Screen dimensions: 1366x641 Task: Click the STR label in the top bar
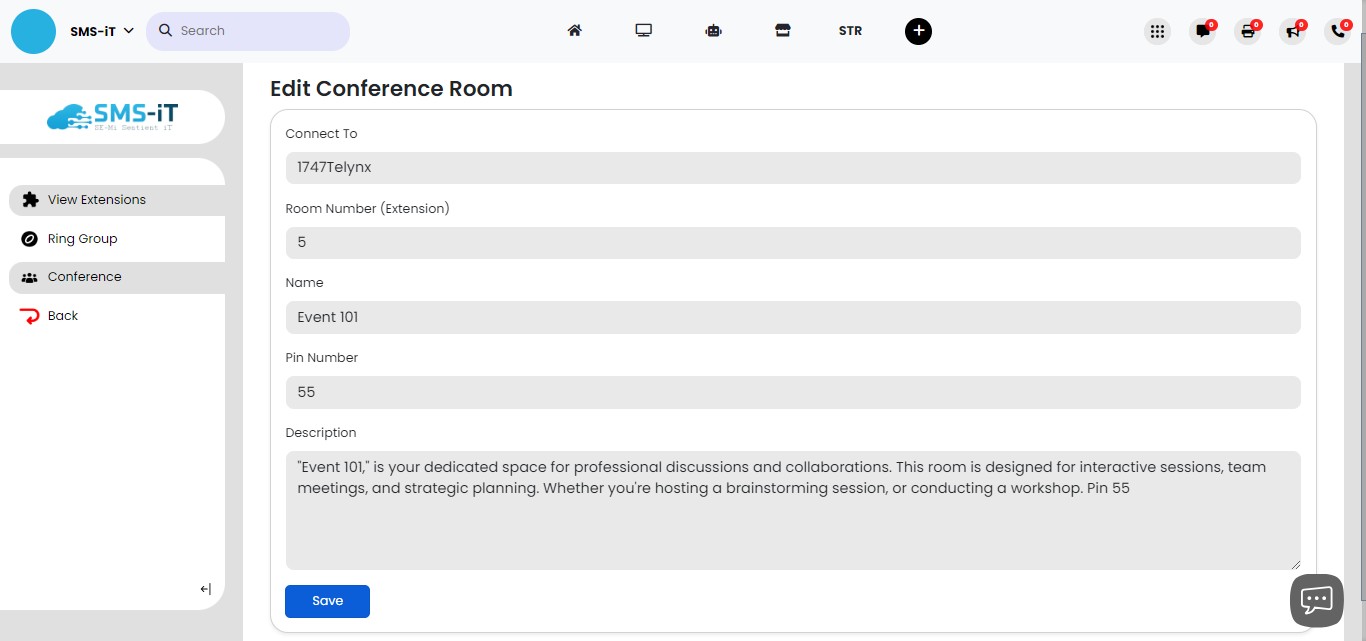(x=850, y=31)
